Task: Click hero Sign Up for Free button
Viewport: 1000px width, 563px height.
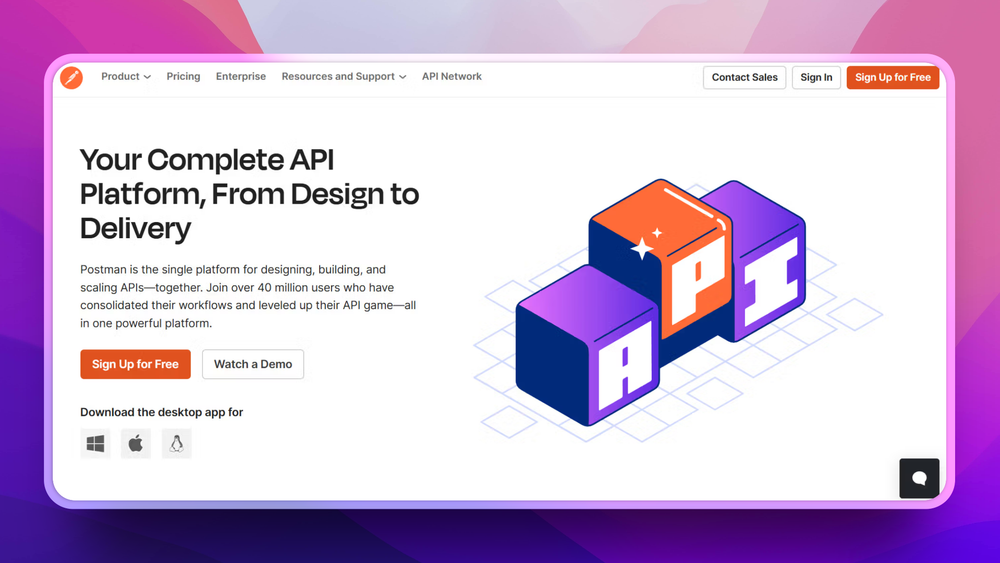Action: [x=135, y=364]
